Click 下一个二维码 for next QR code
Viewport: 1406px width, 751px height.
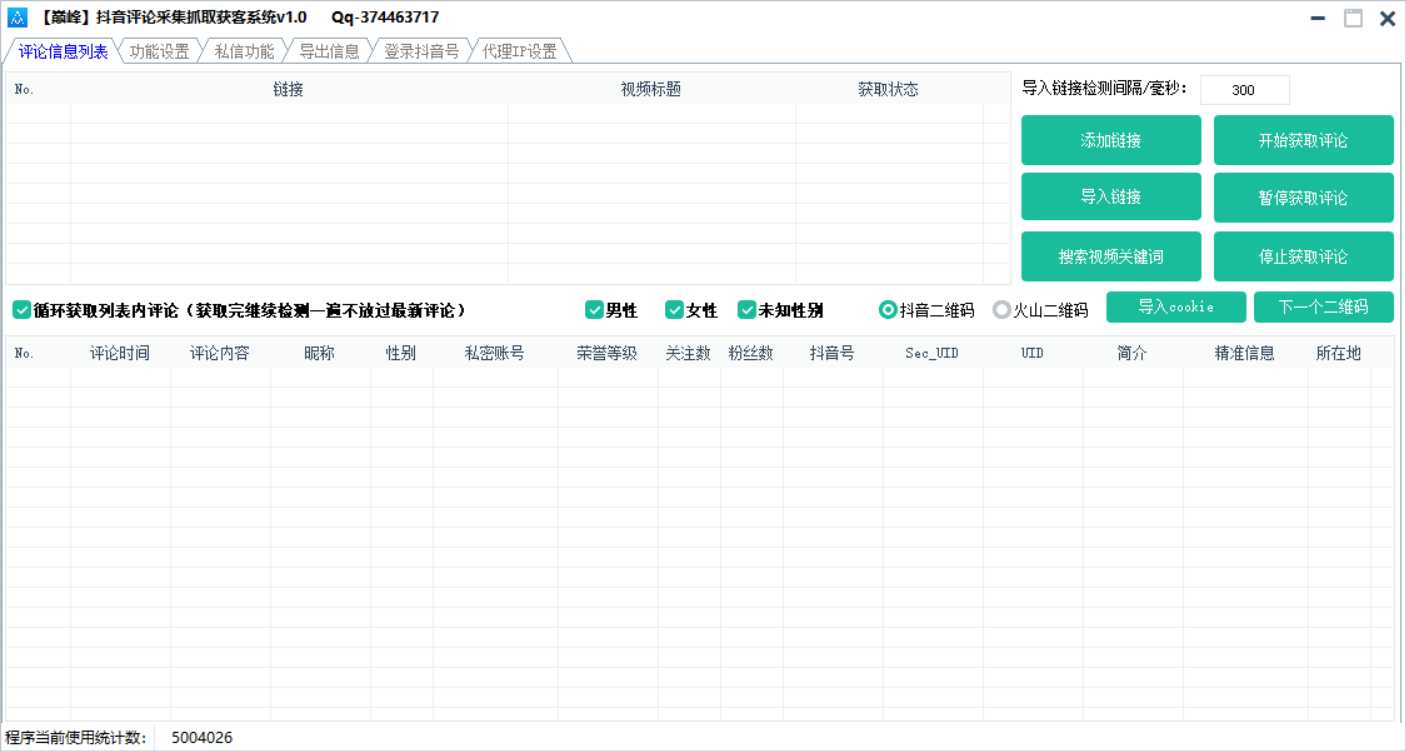1324,307
